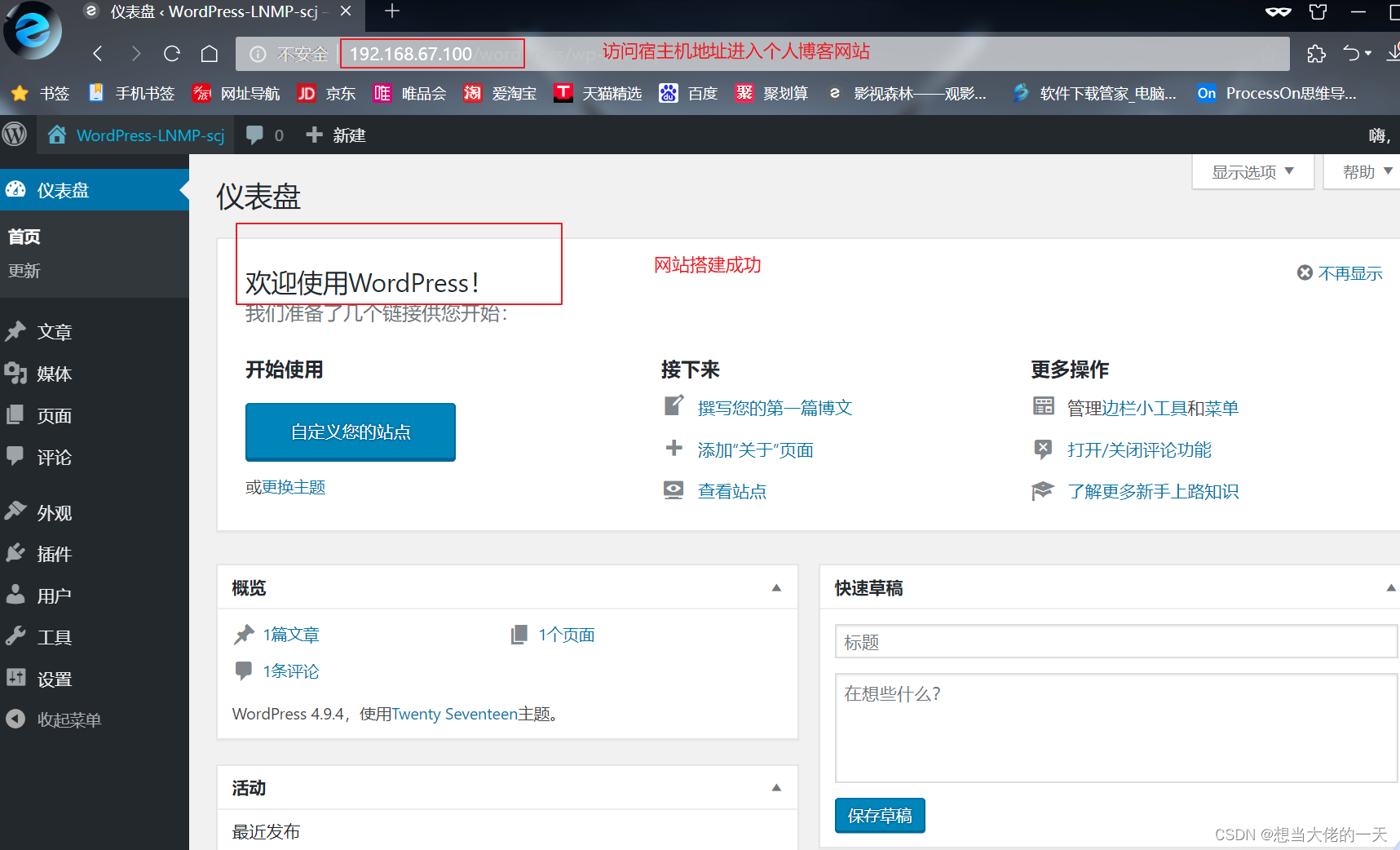The width and height of the screenshot is (1400, 850).
Task: Open the Twenty Seventeen theme link
Action: (x=454, y=715)
